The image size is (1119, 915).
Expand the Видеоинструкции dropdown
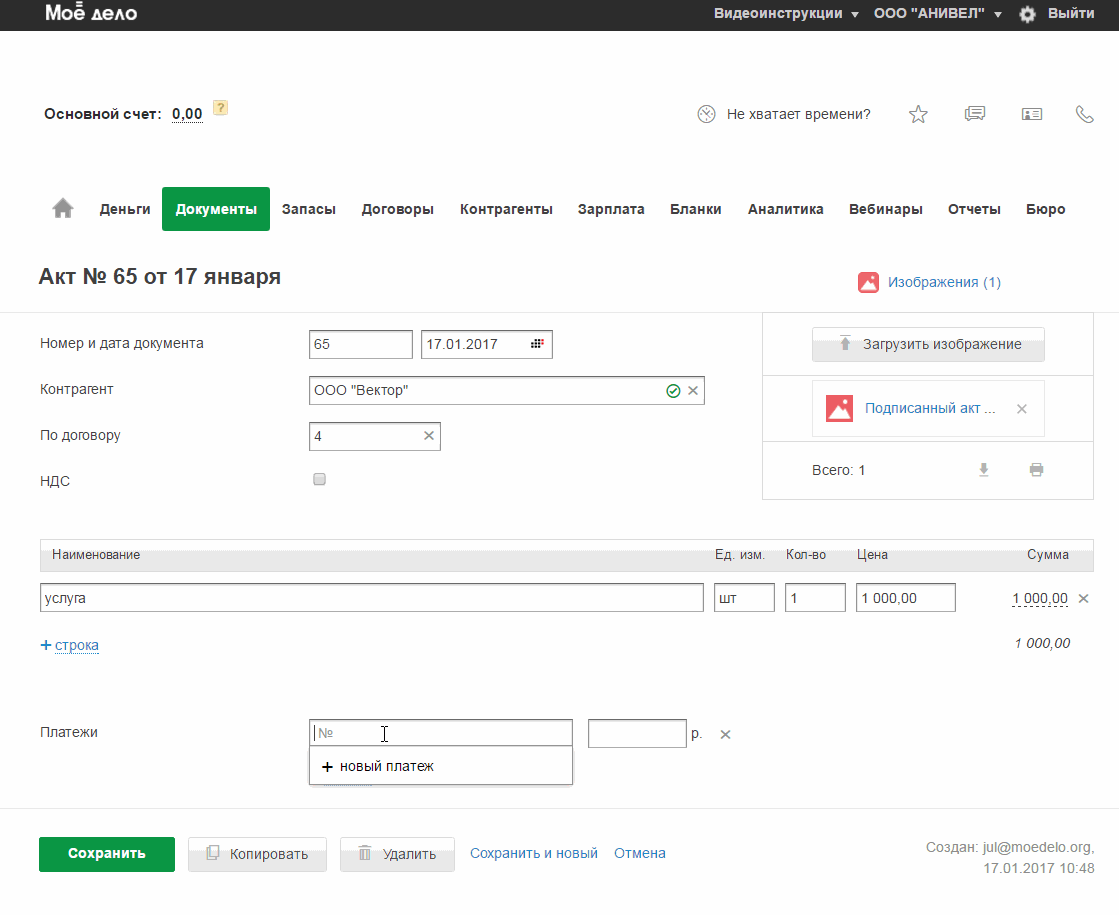[x=786, y=14]
